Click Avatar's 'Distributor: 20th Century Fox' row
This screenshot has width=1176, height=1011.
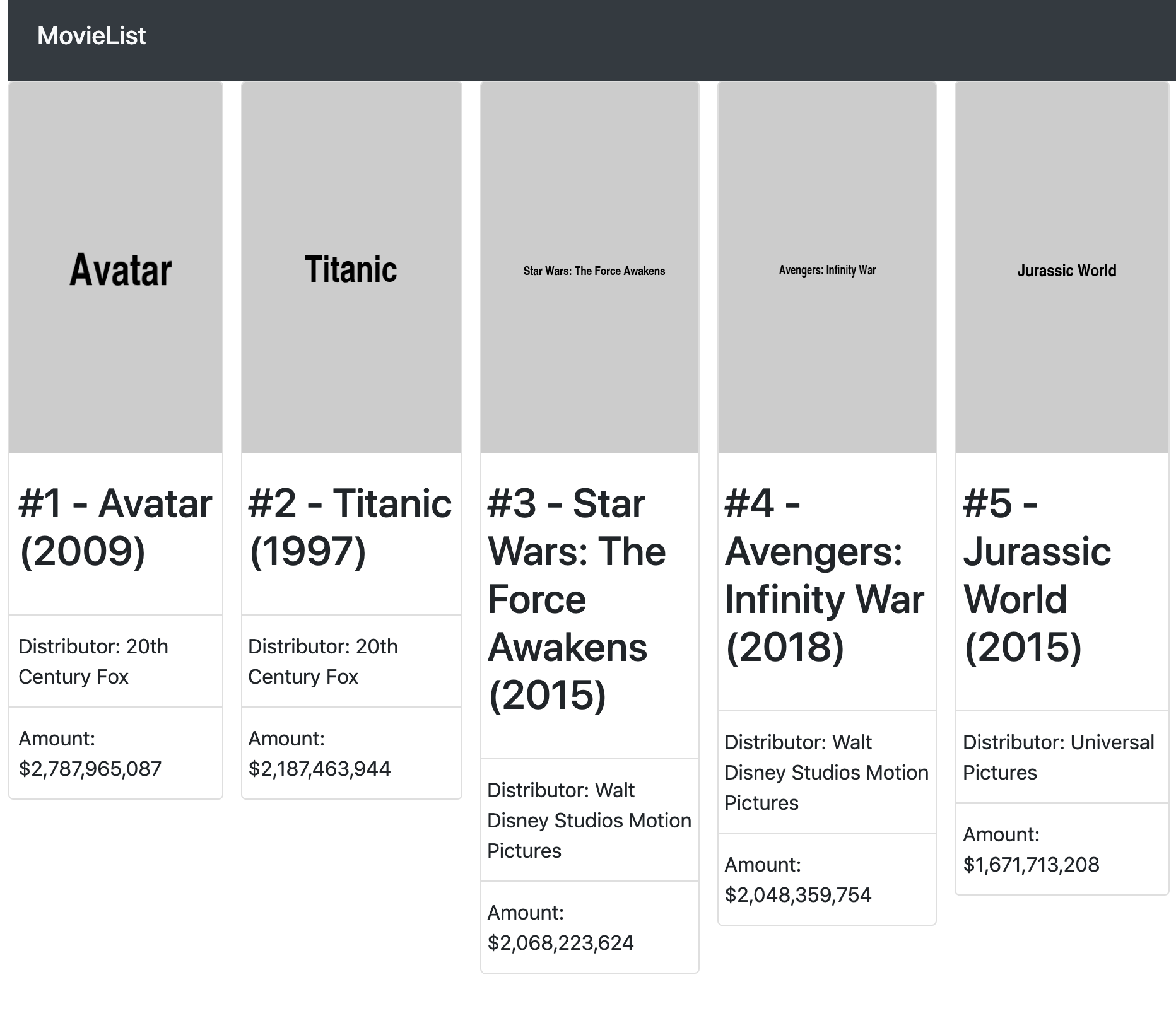tap(116, 661)
